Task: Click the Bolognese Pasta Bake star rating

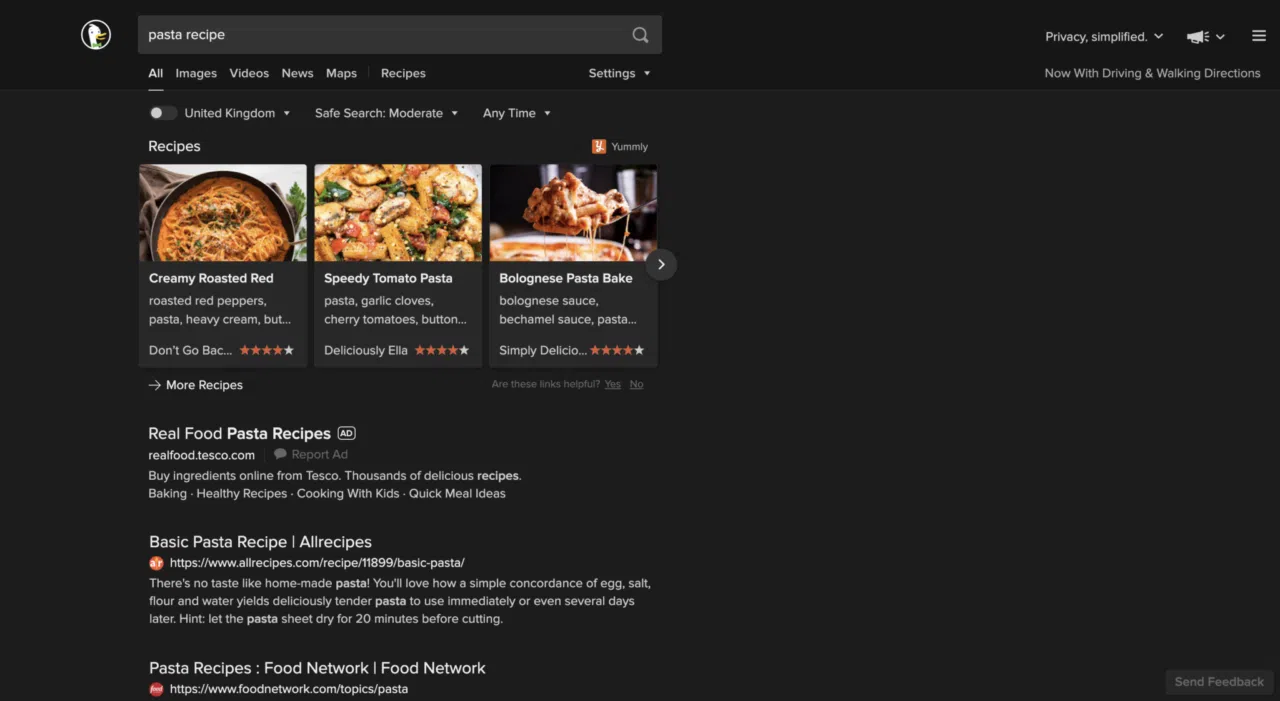Action: pos(617,351)
